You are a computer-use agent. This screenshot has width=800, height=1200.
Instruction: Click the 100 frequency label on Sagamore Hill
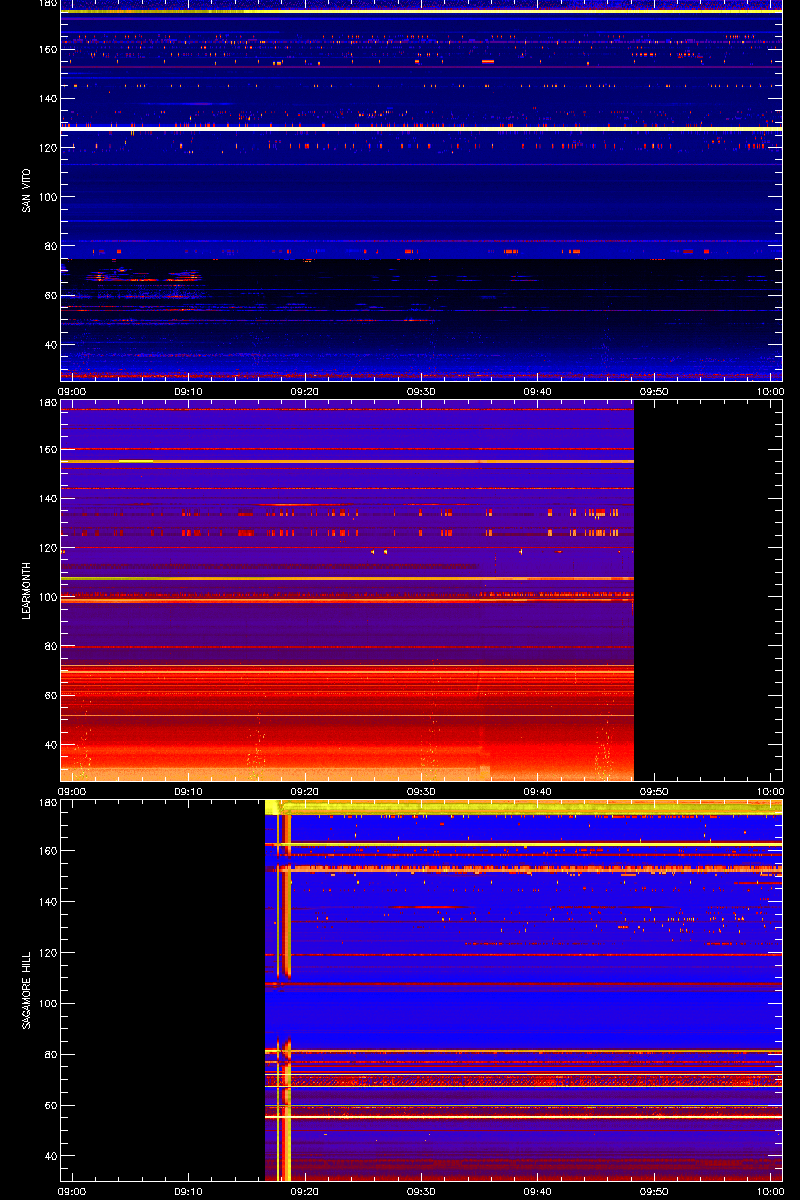click(x=46, y=1003)
